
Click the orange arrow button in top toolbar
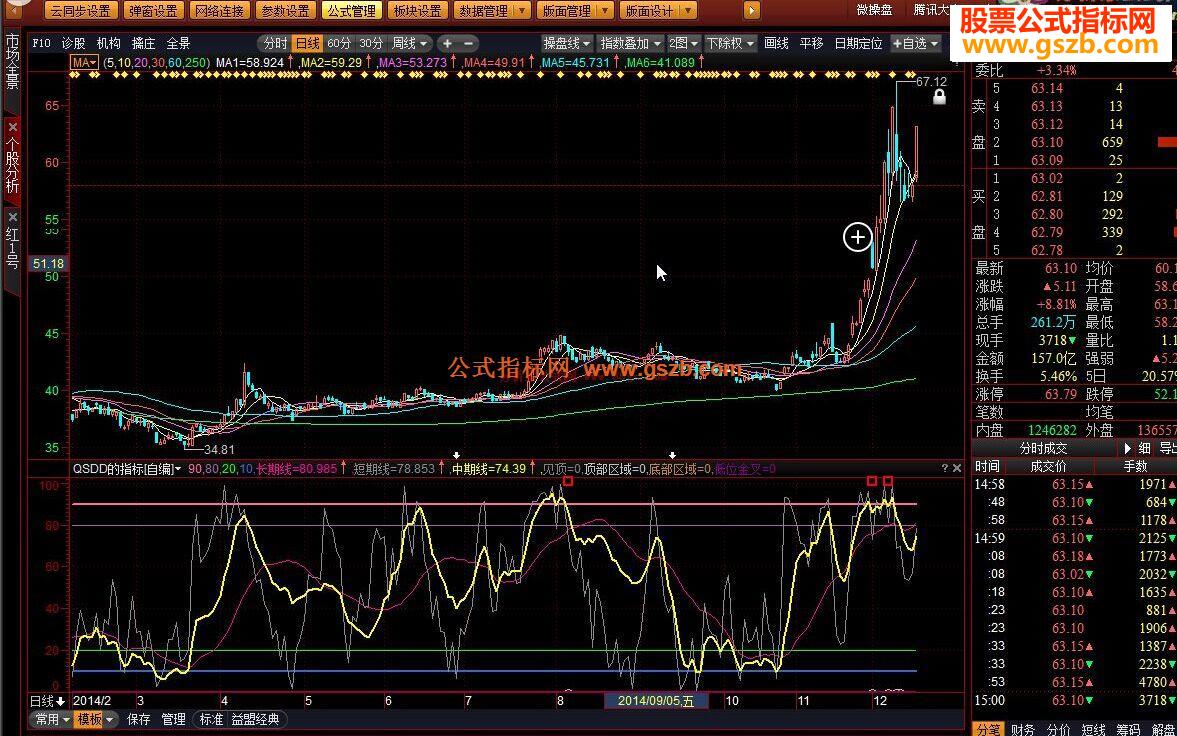click(x=752, y=11)
